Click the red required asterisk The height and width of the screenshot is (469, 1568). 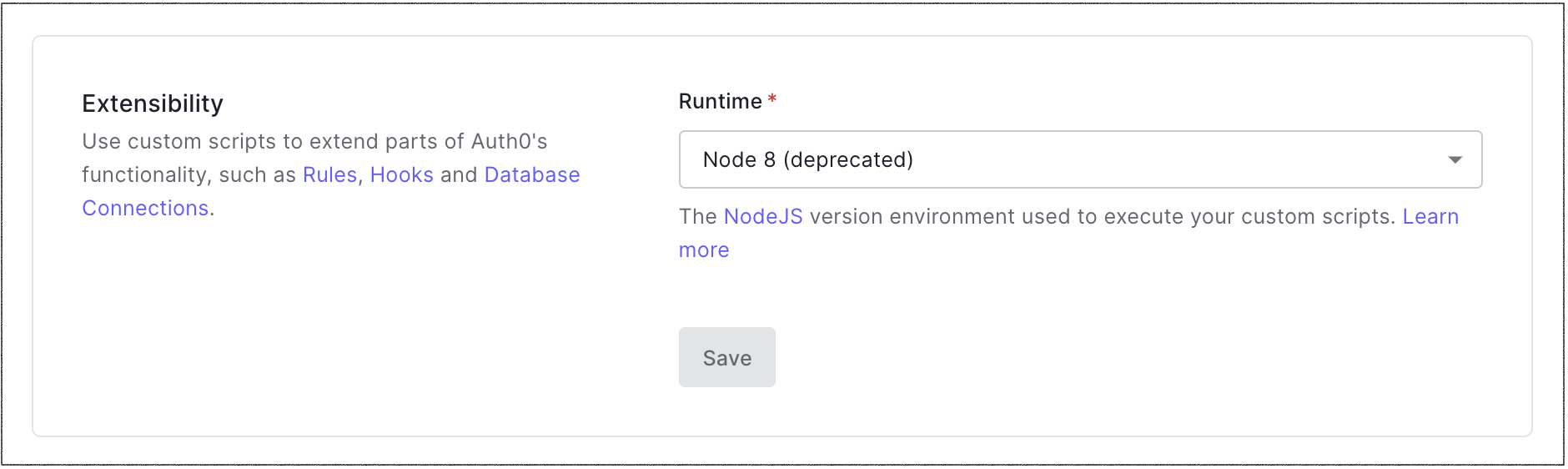tap(772, 100)
